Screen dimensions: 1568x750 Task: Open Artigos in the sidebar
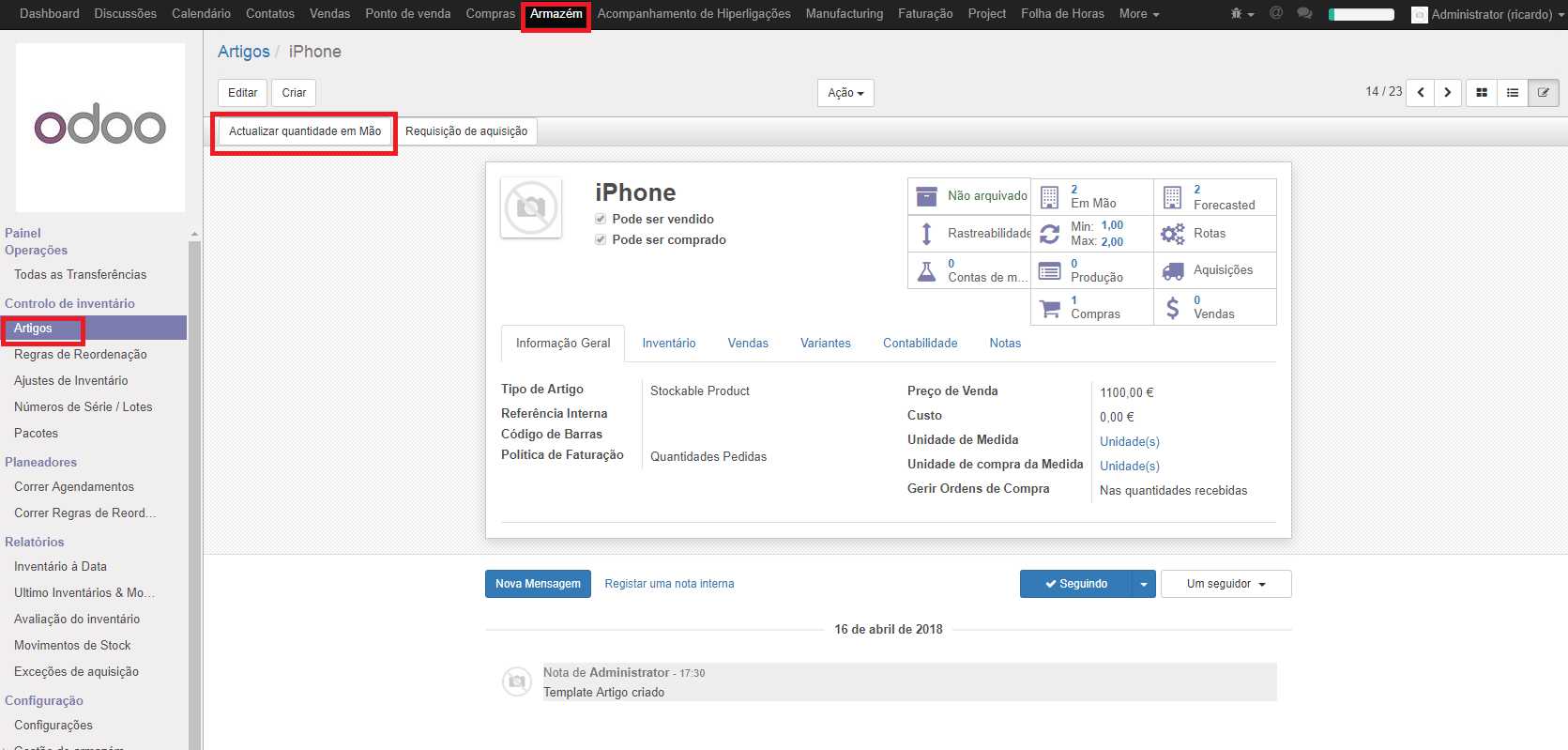[x=94, y=328]
